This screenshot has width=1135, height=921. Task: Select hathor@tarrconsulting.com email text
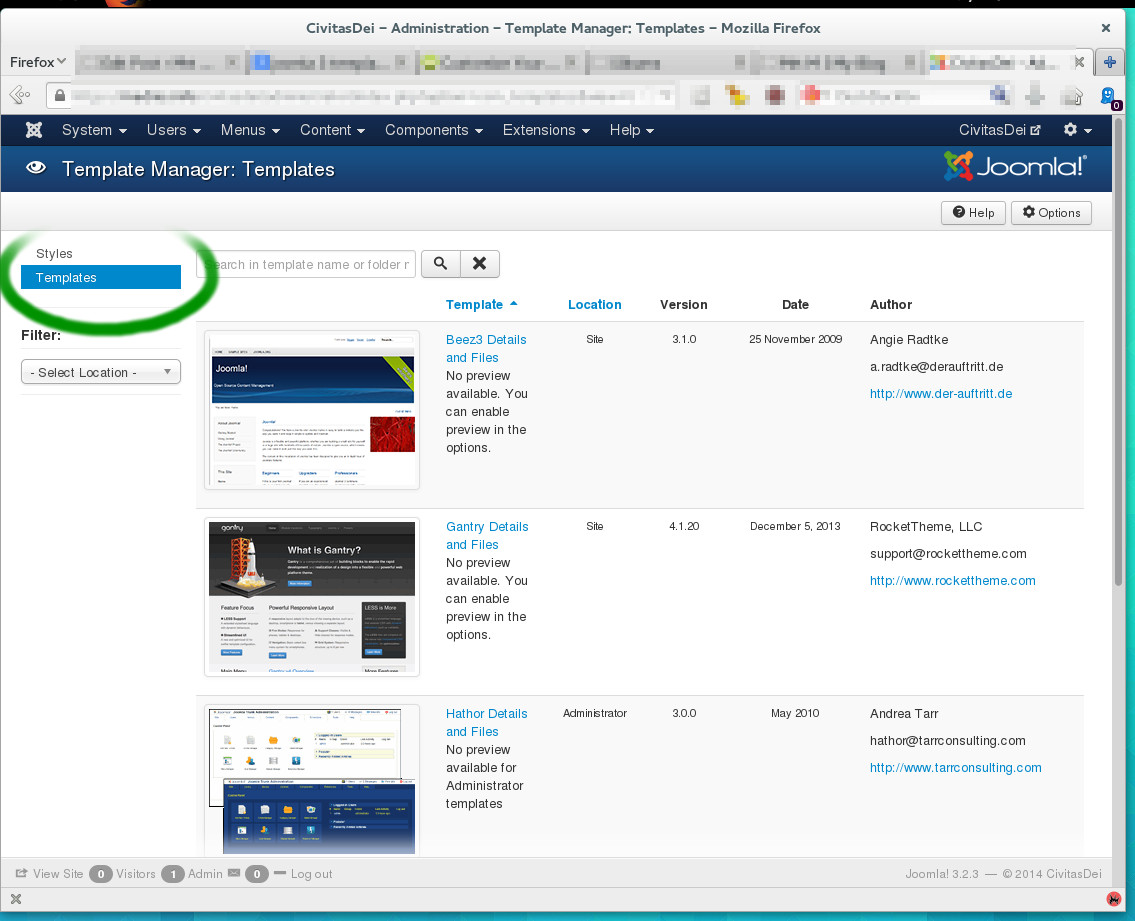tap(948, 741)
